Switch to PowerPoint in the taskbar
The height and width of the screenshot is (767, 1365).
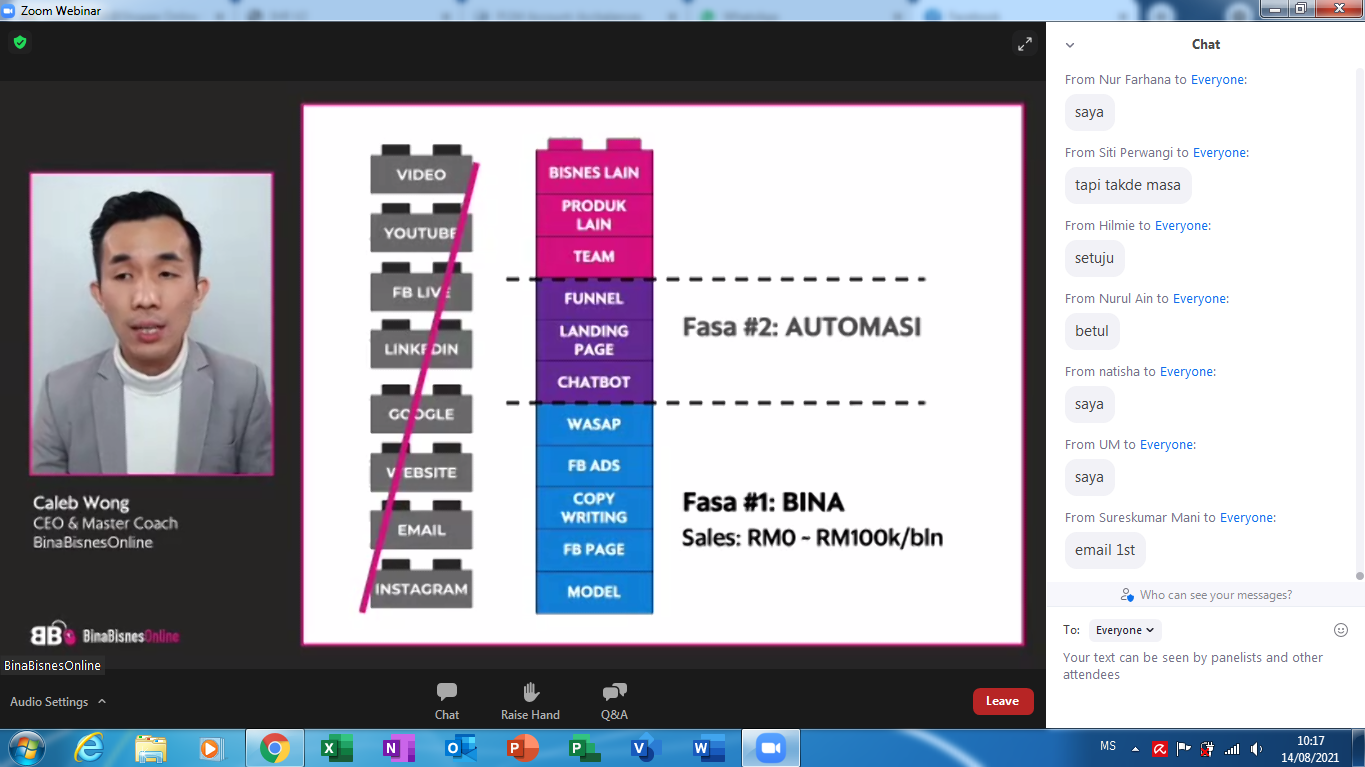(x=522, y=748)
